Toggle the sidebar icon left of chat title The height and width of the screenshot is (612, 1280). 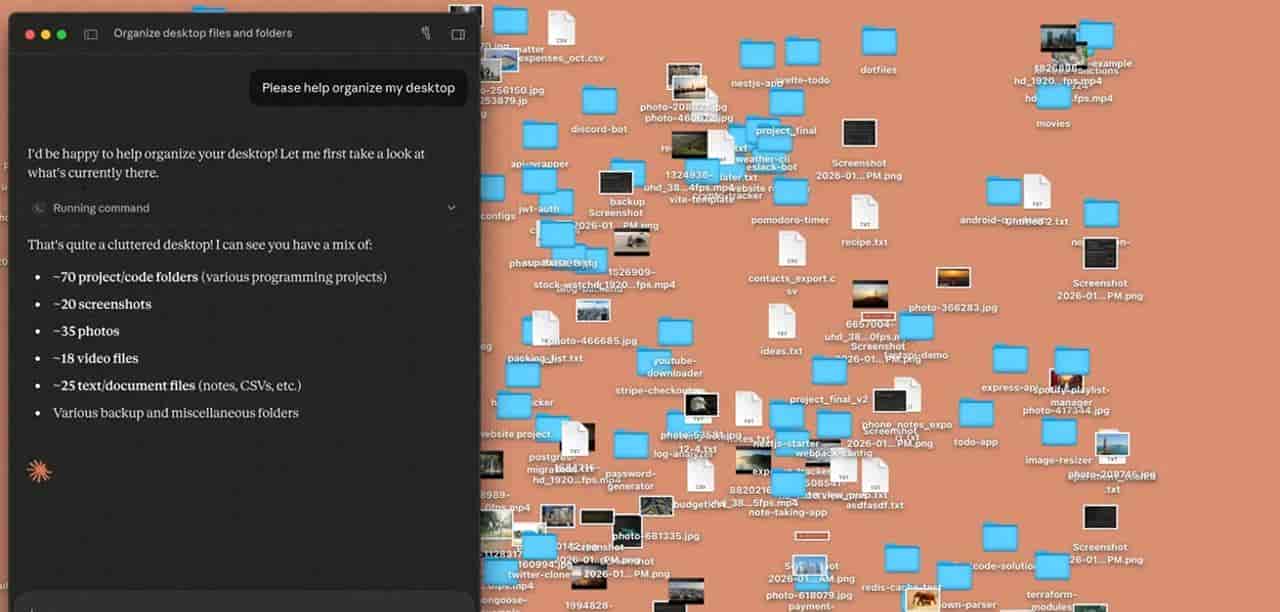tap(91, 34)
